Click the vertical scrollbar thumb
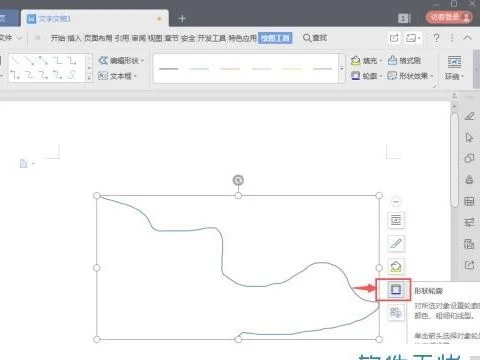The image size is (480, 360). coord(454,160)
